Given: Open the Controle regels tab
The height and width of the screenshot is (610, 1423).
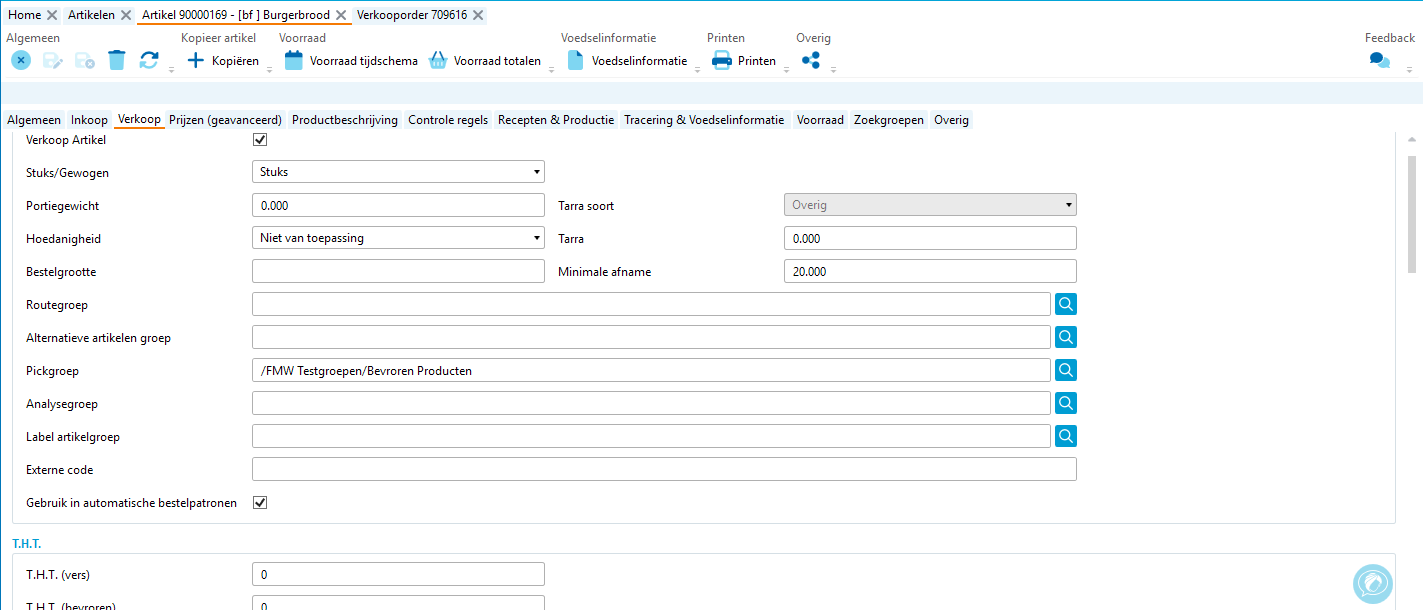Looking at the screenshot, I should tap(448, 120).
